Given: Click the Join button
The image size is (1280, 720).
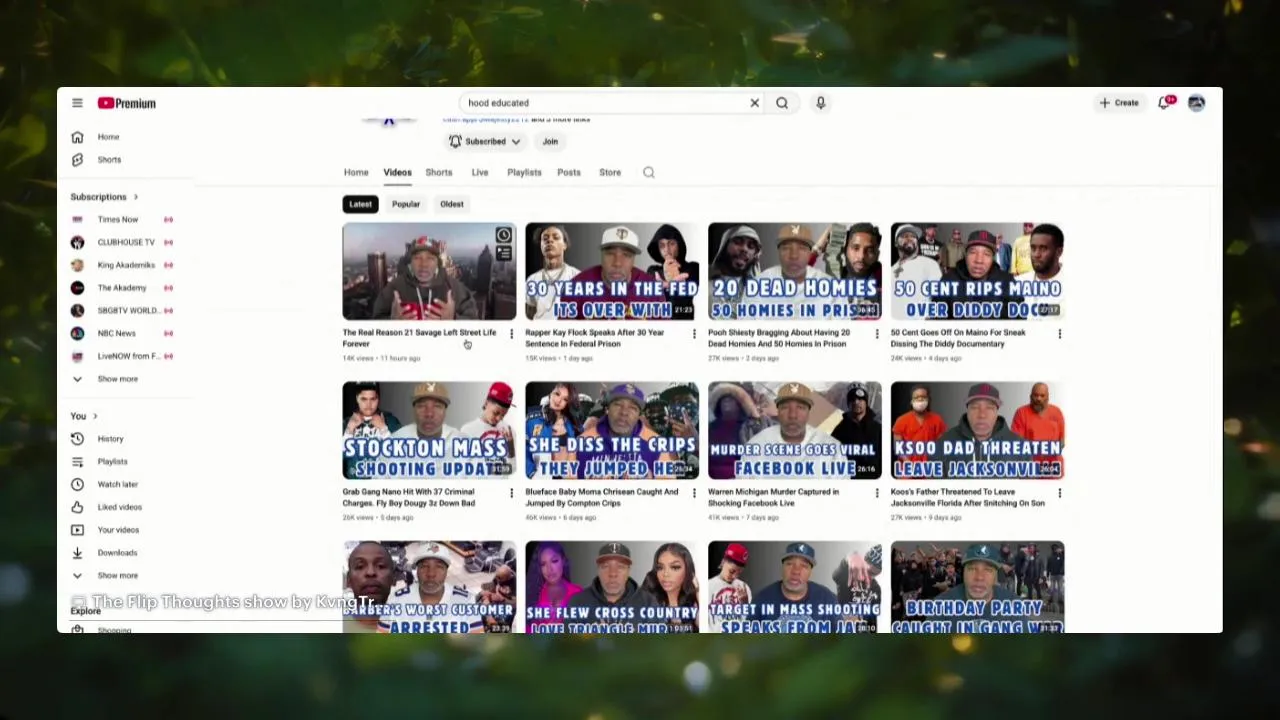Looking at the screenshot, I should coord(550,142).
